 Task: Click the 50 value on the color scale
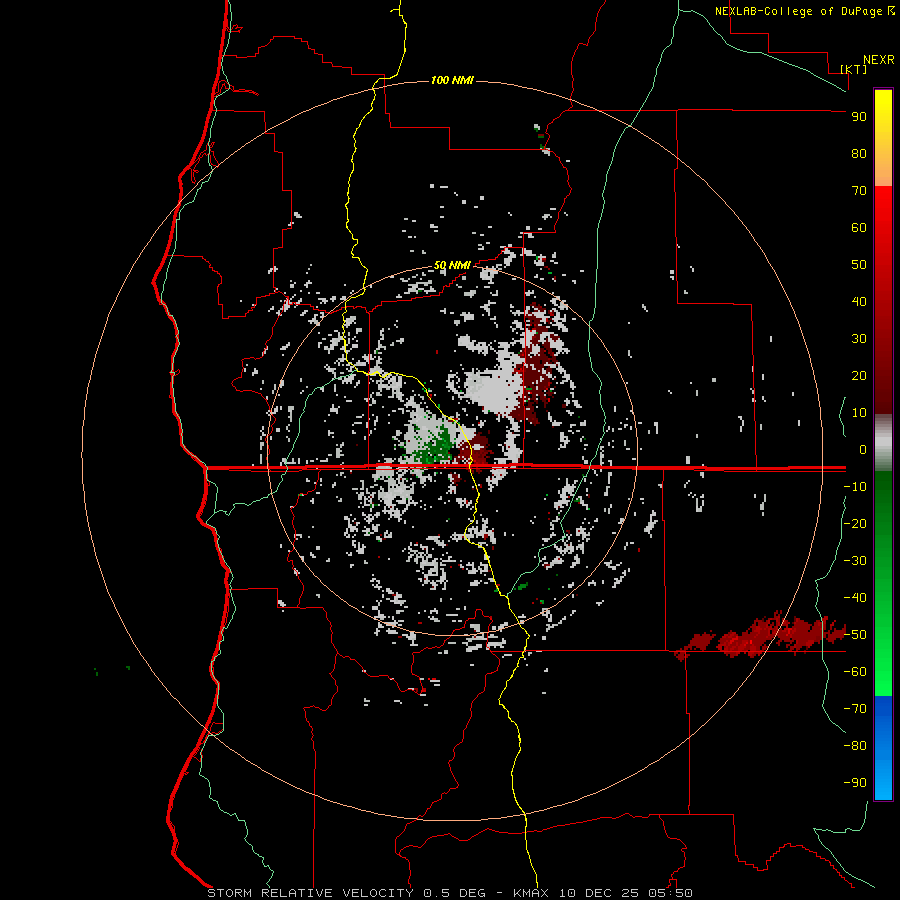click(x=859, y=265)
